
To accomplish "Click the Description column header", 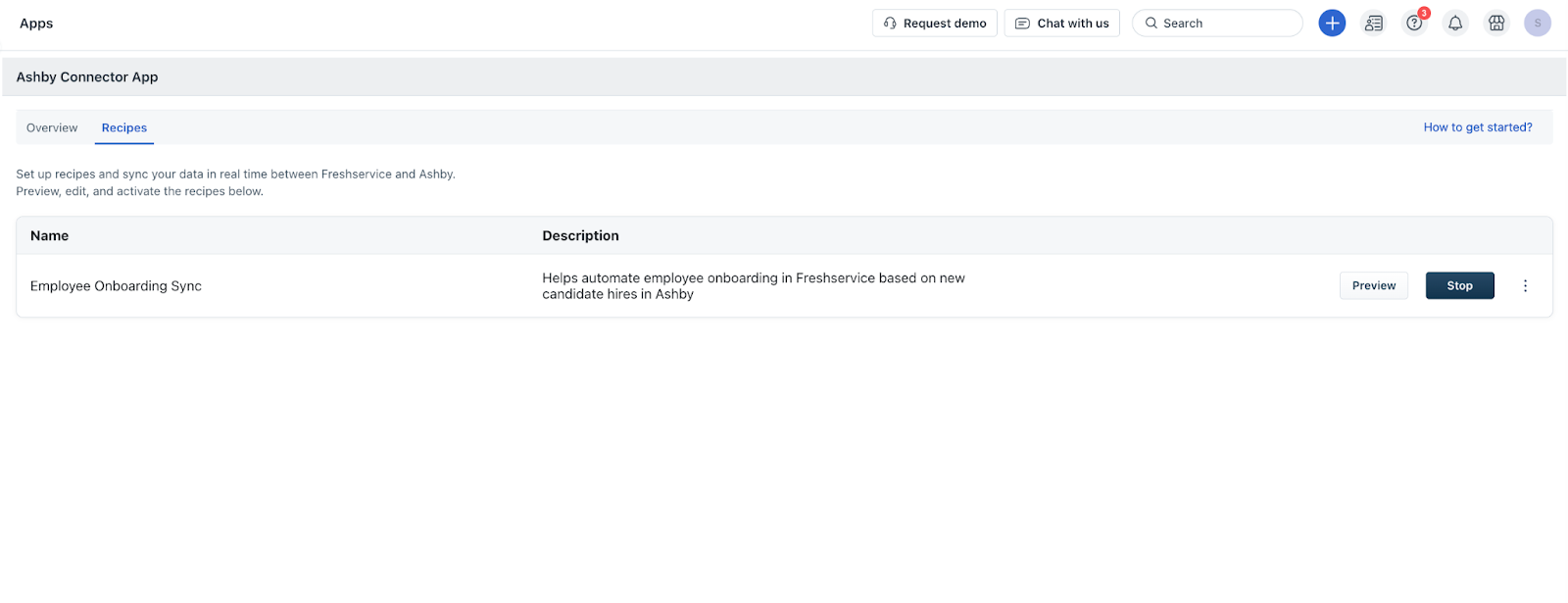I will click(581, 235).
